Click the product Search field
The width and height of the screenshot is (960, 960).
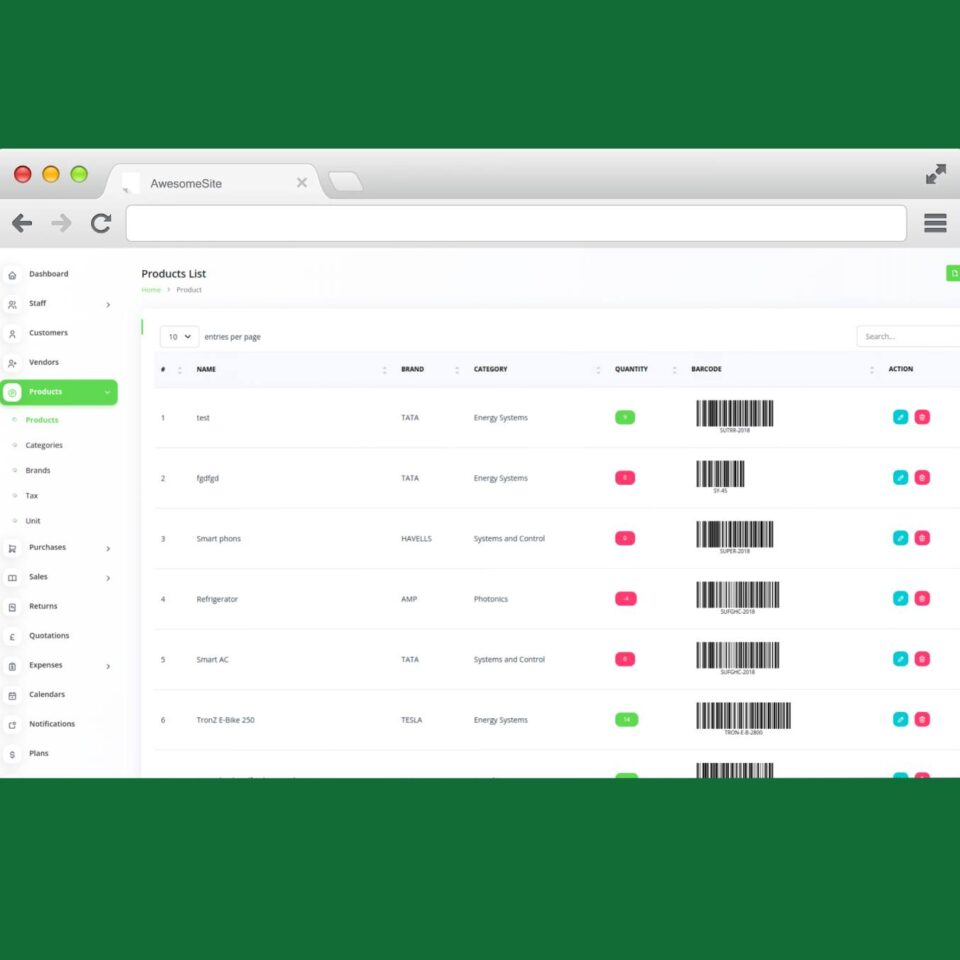pos(908,336)
